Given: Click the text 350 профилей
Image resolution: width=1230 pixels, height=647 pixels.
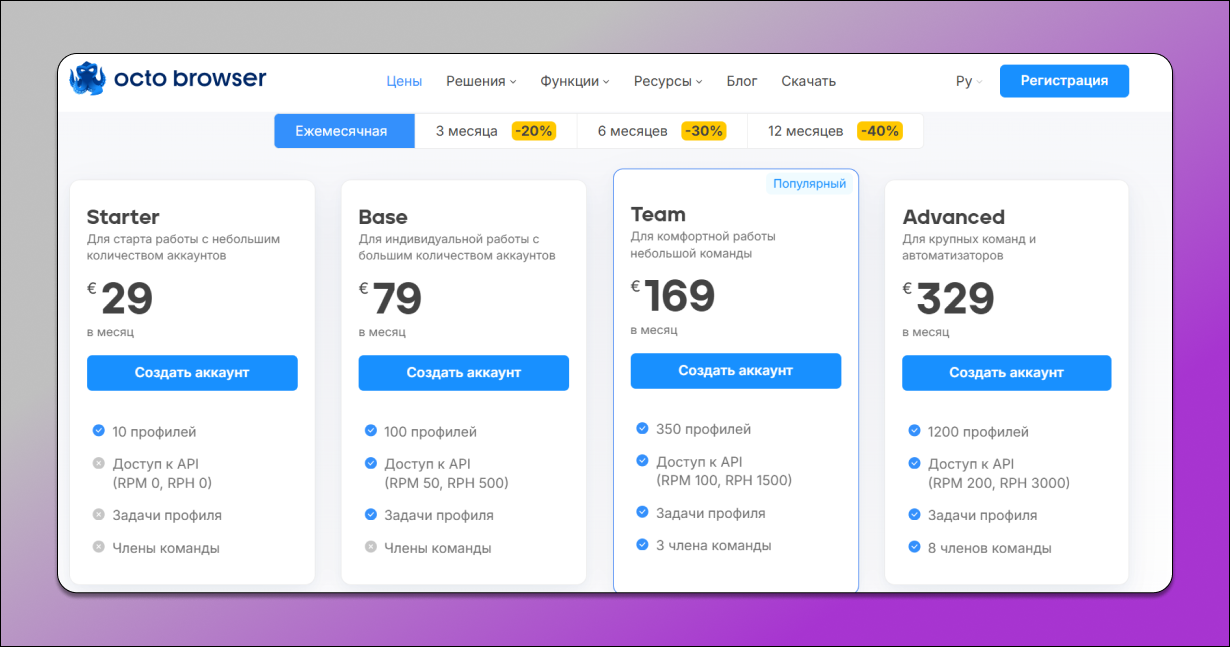Looking at the screenshot, I should click(704, 429).
